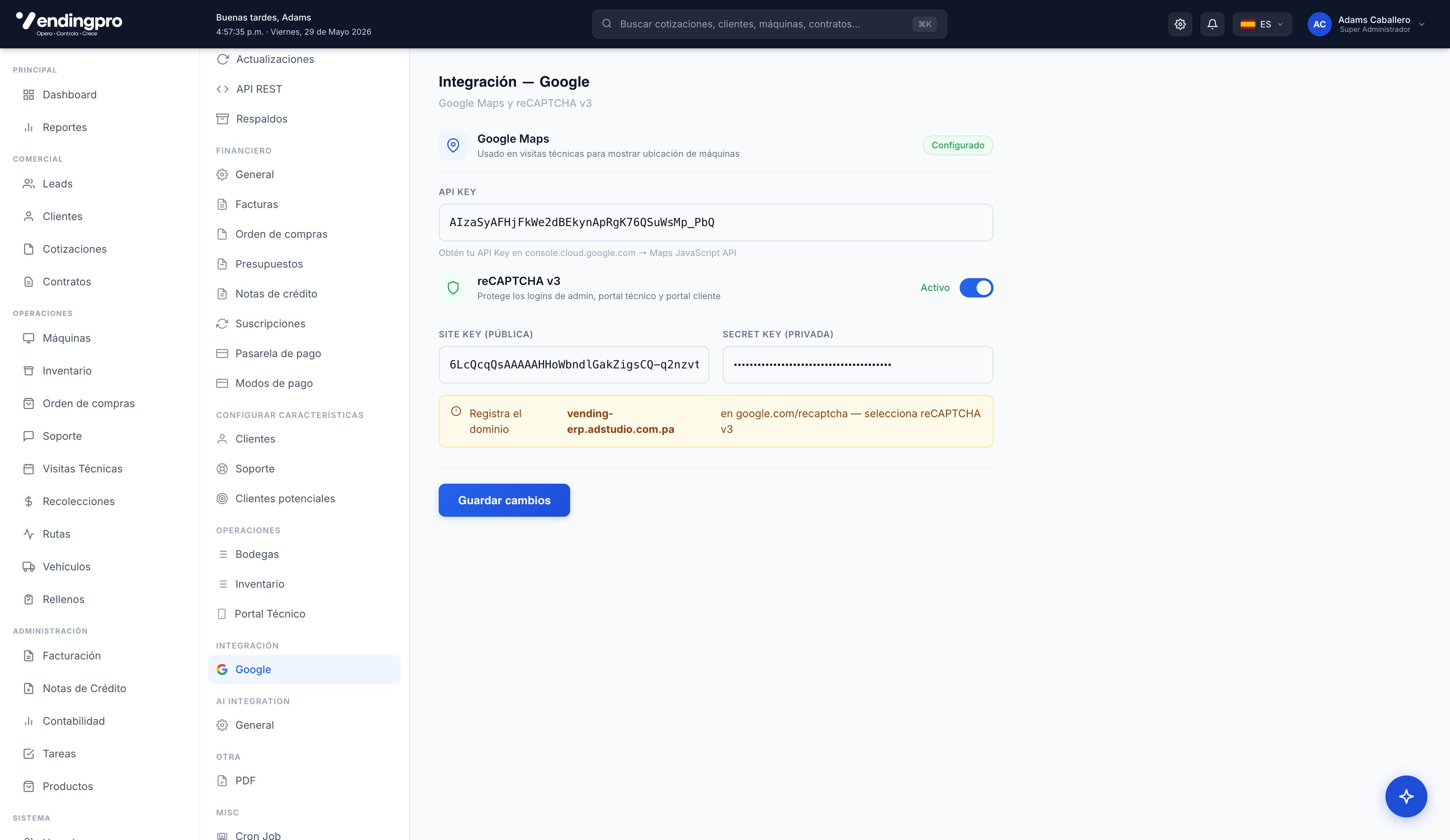Click the Vendingpro logo
Viewport: 1450px width, 840px height.
pos(69,24)
